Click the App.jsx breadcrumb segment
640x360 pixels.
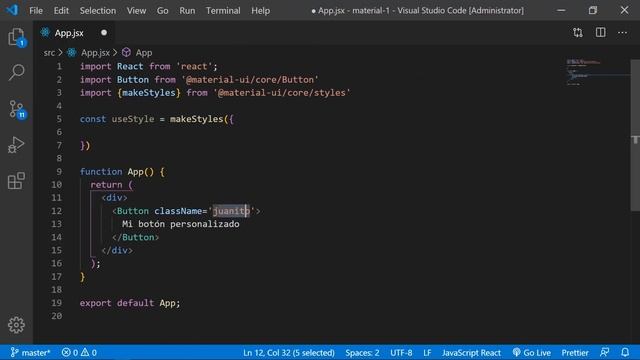[x=95, y=53]
